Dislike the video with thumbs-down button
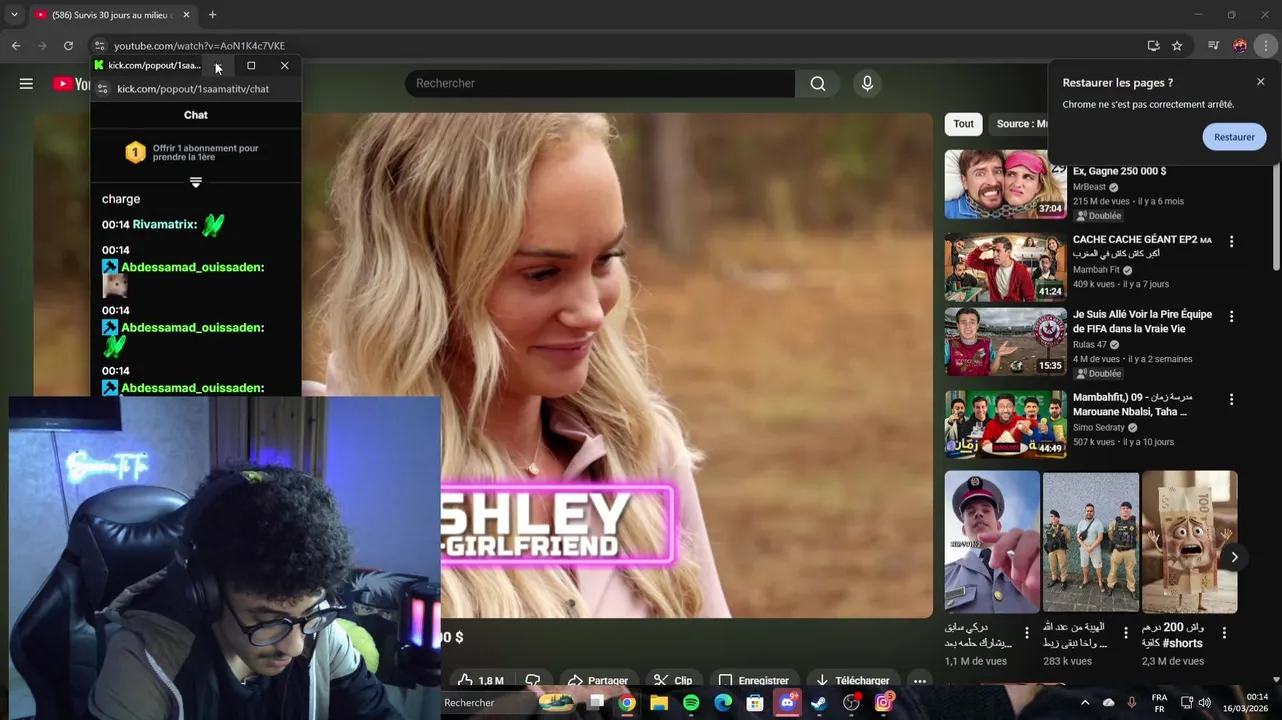The width and height of the screenshot is (1282, 720). (x=533, y=680)
